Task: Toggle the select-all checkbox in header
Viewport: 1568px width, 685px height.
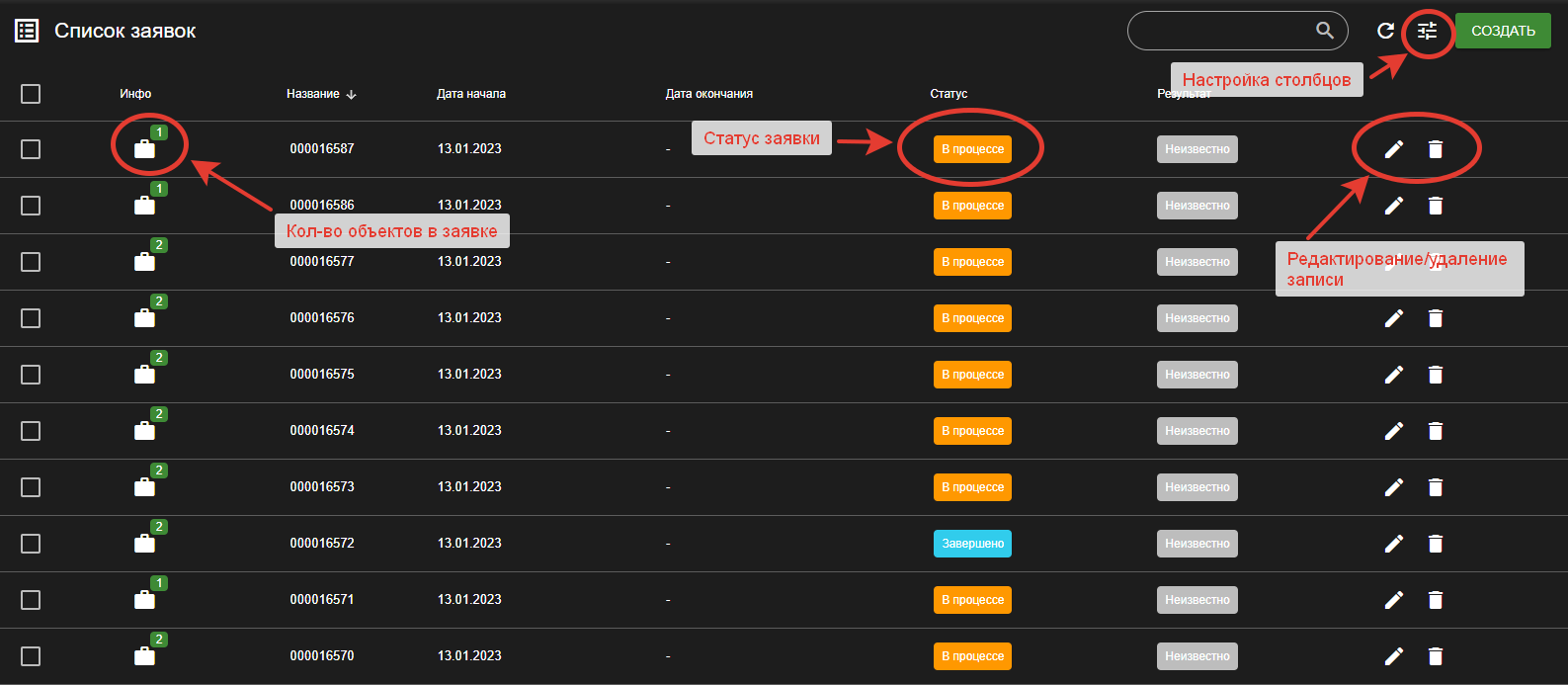Action: click(31, 94)
